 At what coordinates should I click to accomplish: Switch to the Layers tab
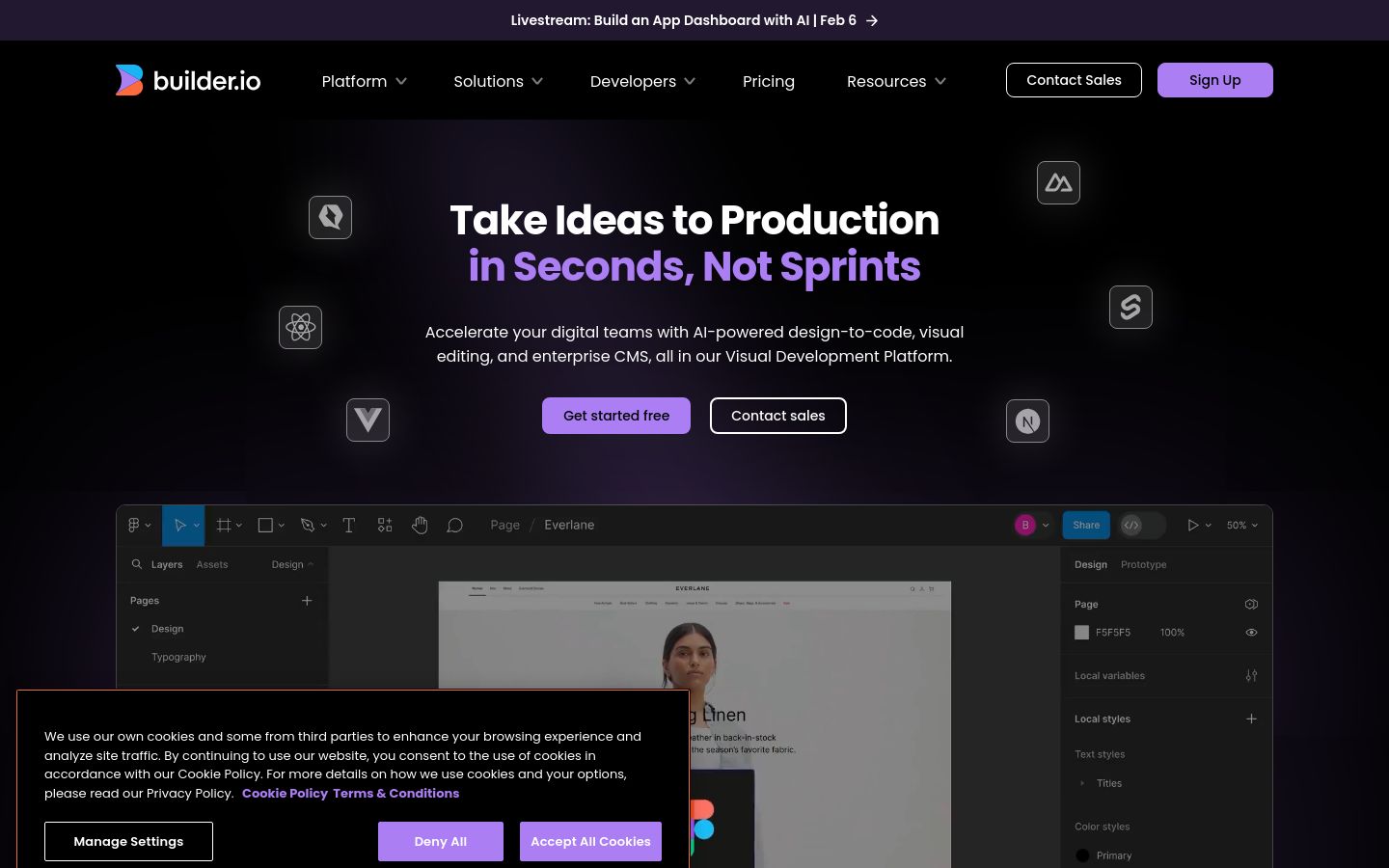[167, 564]
